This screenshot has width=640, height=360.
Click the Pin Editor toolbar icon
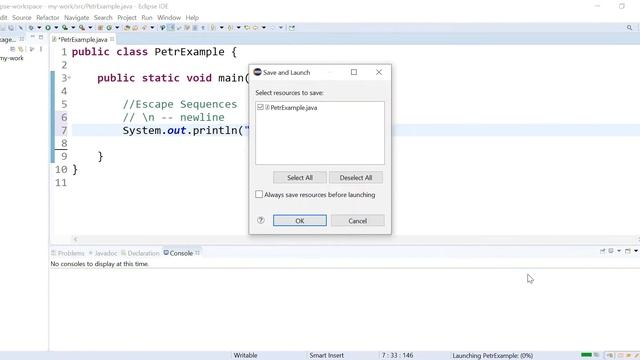click(x=292, y=28)
